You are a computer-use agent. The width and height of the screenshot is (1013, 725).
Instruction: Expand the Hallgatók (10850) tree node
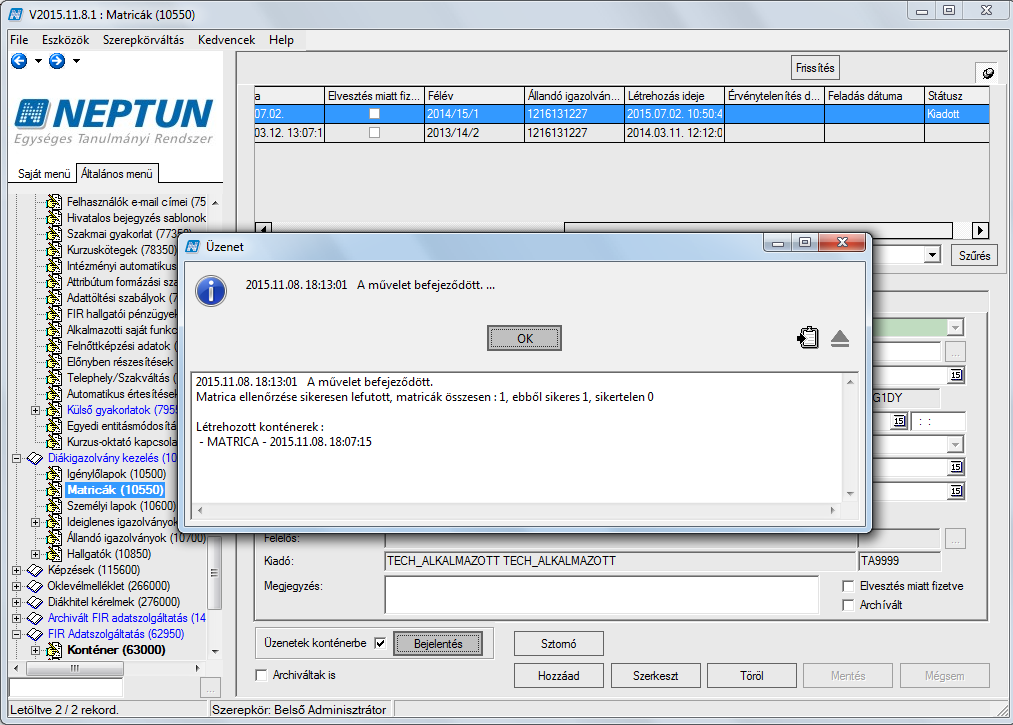click(x=36, y=554)
